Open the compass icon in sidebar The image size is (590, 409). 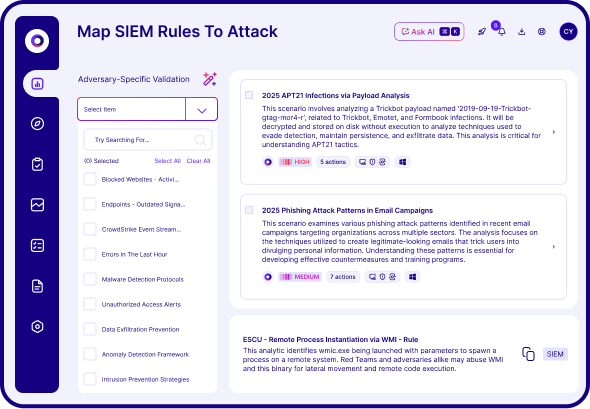click(x=37, y=123)
